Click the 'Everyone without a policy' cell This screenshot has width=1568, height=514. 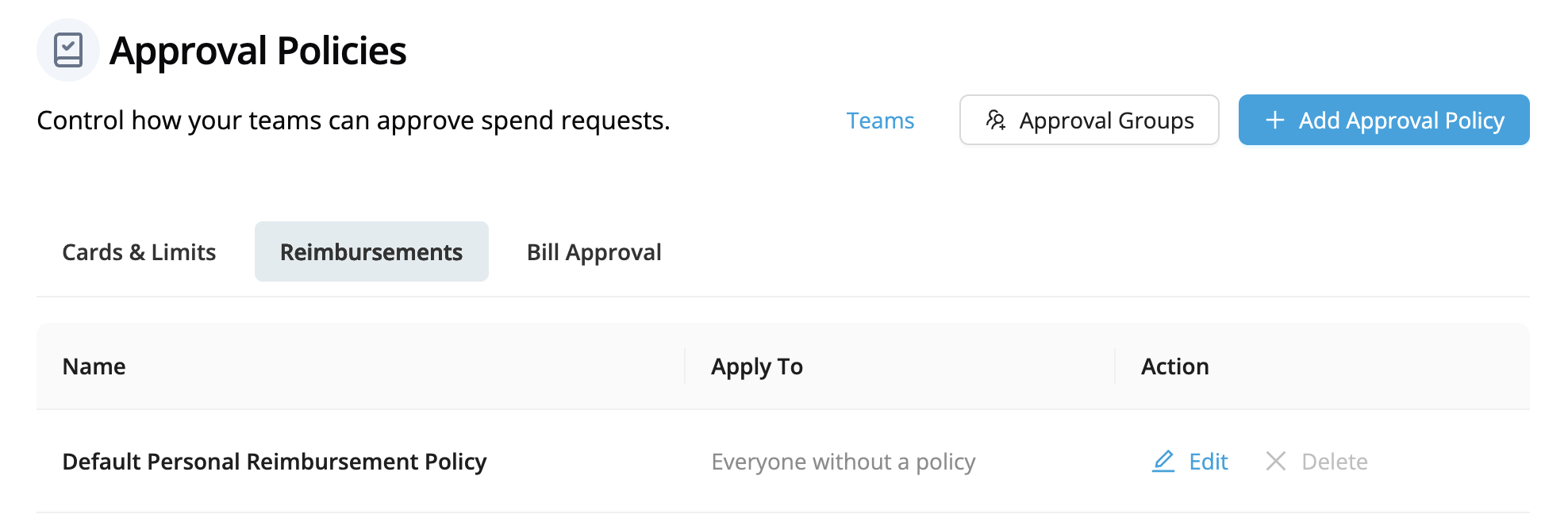coord(843,462)
